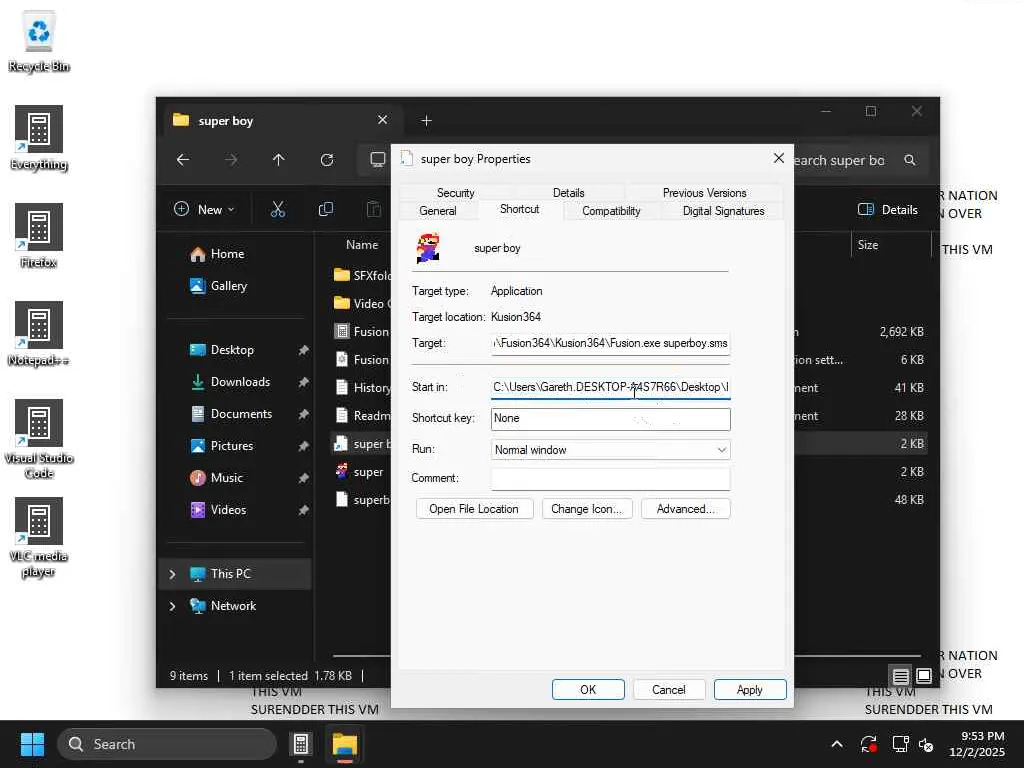The image size is (1024, 768).
Task: Open the Notepad++ desktop shortcut
Action: (39, 334)
